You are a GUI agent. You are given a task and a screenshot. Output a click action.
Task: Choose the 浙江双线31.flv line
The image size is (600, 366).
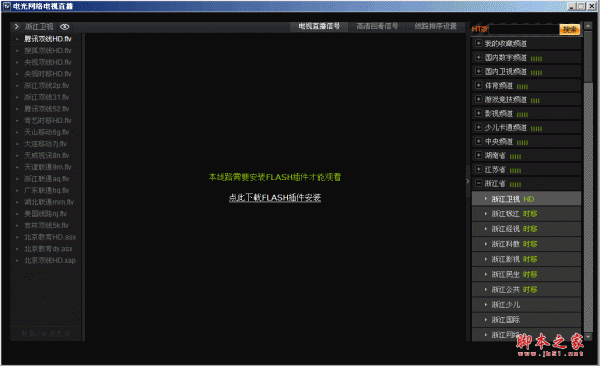coord(47,97)
